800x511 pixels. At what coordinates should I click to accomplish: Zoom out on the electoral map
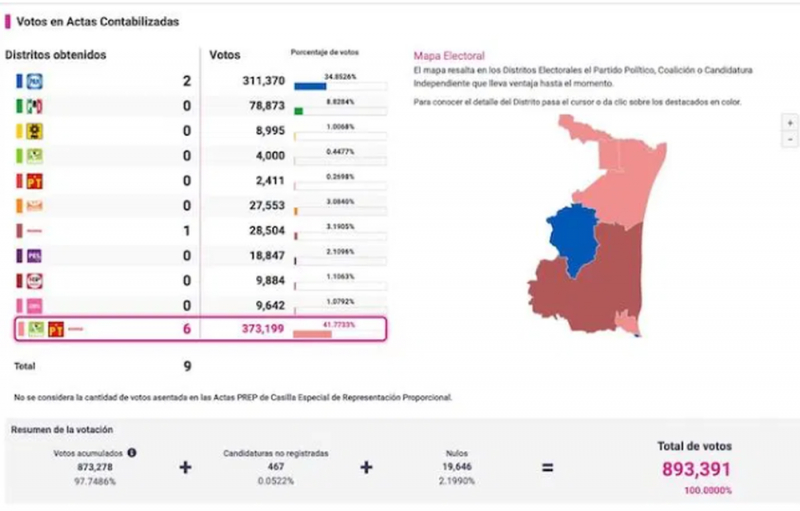coord(790,140)
